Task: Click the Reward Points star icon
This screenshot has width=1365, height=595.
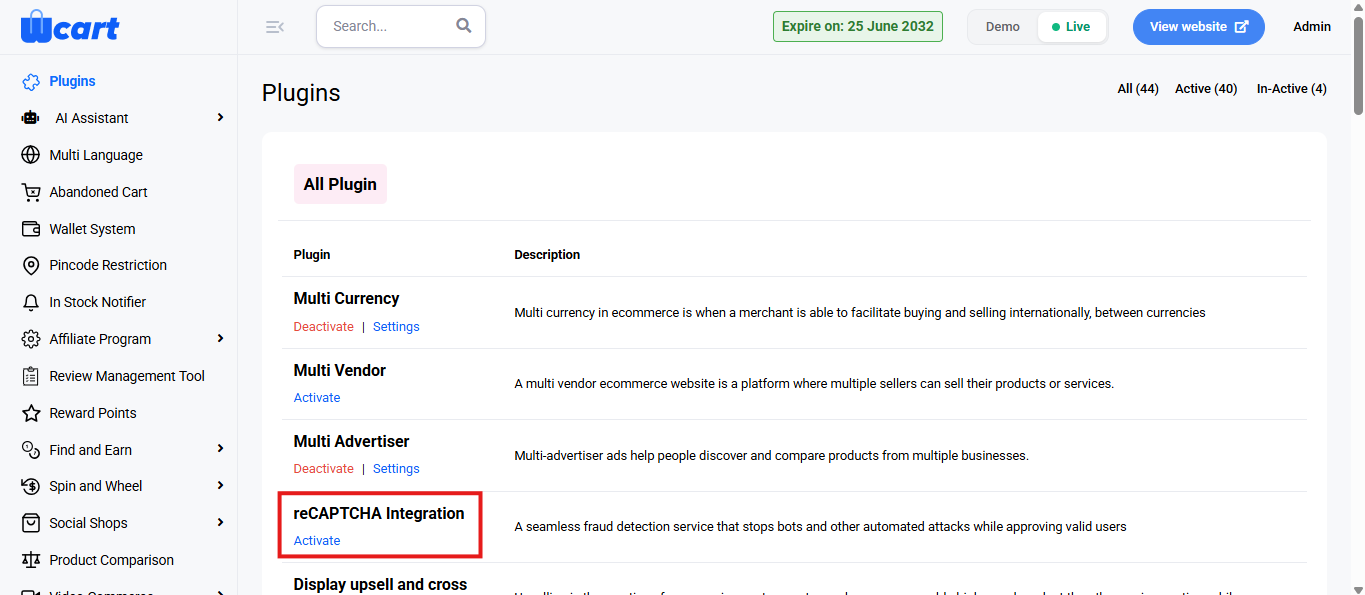Action: click(x=31, y=413)
